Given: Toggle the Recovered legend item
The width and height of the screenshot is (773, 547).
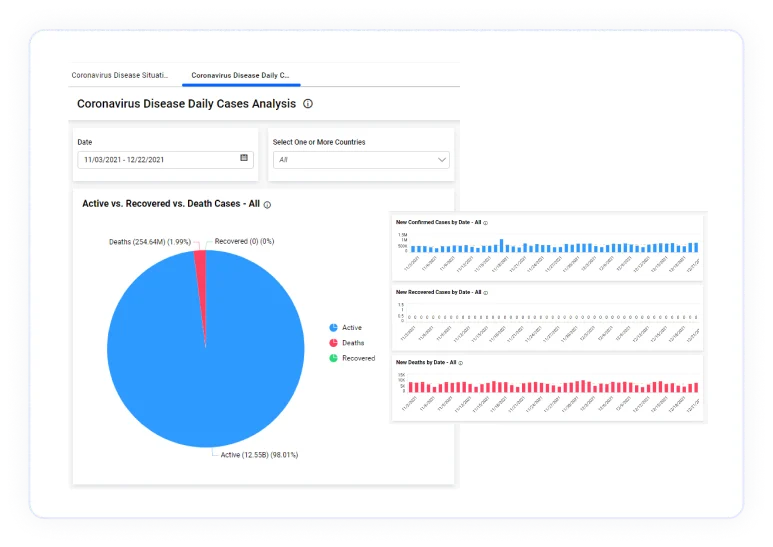Looking at the screenshot, I should (x=352, y=358).
